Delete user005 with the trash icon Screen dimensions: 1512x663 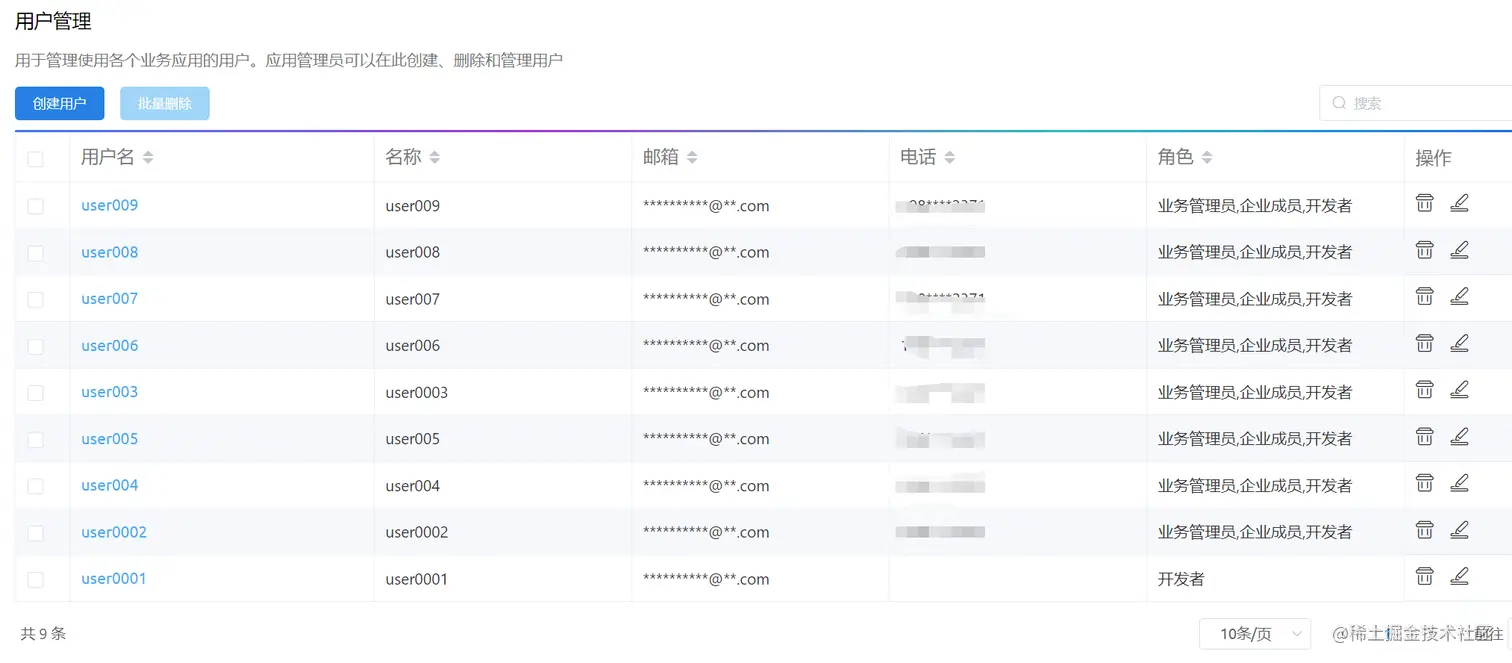(1424, 436)
